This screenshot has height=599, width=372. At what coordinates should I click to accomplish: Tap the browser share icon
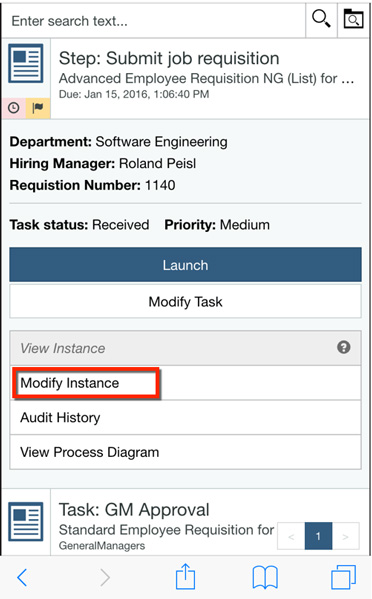tap(185, 576)
